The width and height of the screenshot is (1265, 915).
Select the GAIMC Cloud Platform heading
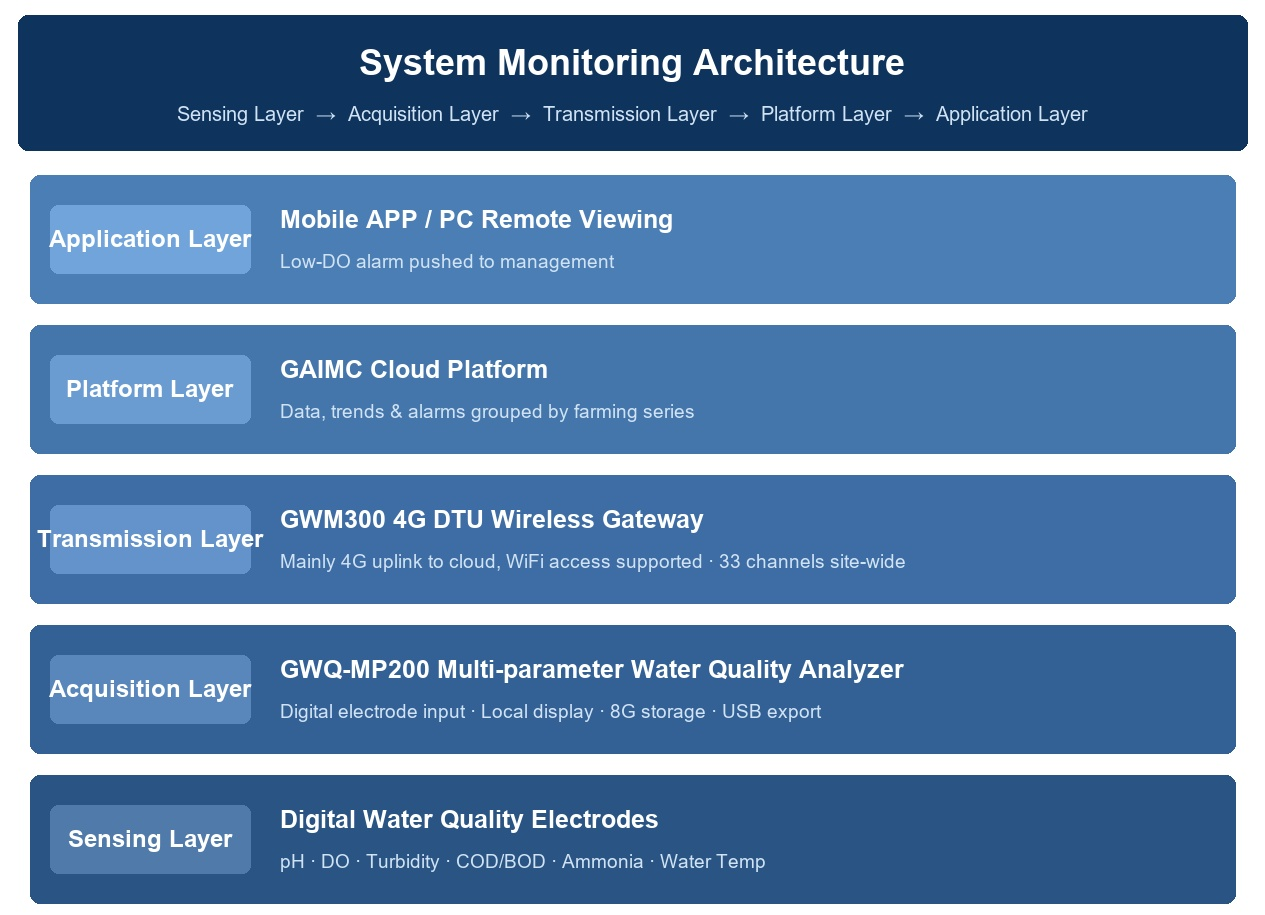tap(414, 370)
